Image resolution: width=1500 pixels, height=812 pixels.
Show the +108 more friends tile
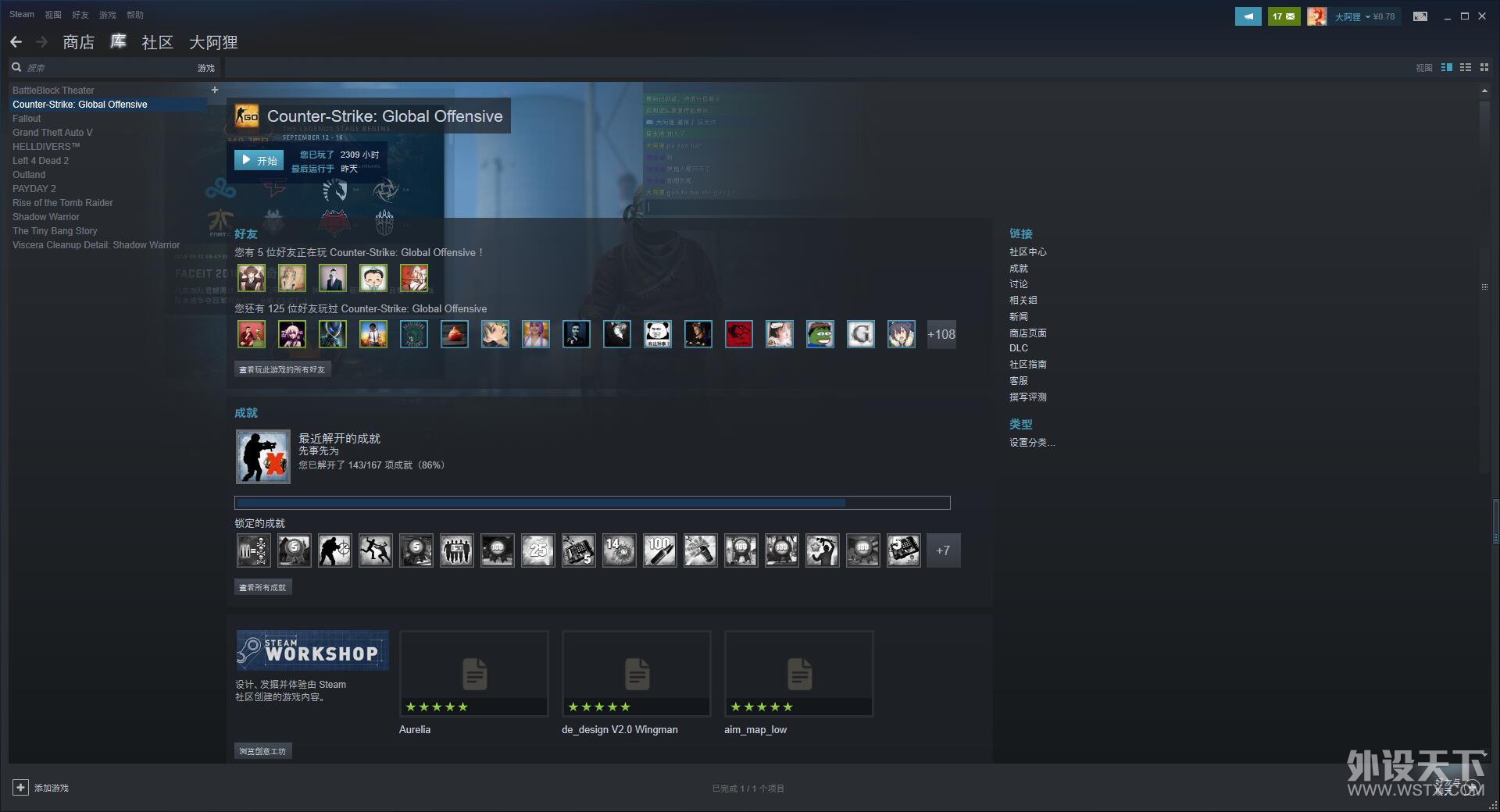tap(941, 334)
